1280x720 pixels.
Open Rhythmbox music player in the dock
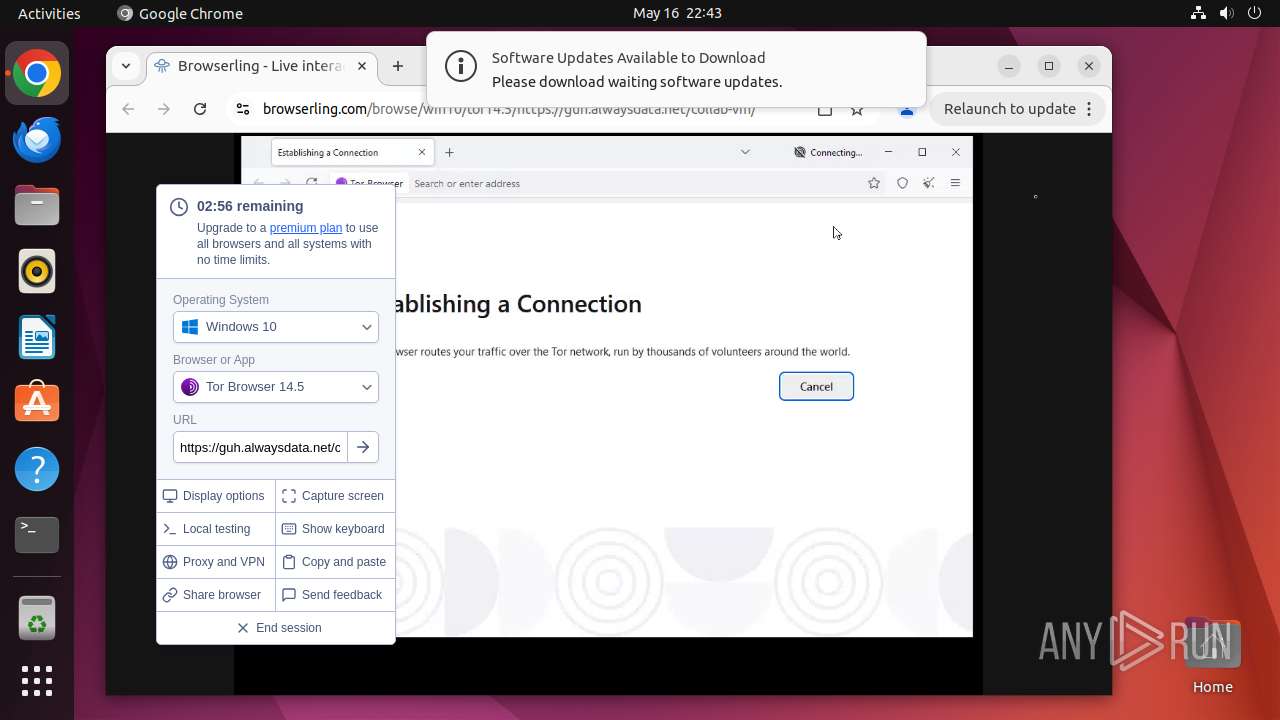[37, 272]
